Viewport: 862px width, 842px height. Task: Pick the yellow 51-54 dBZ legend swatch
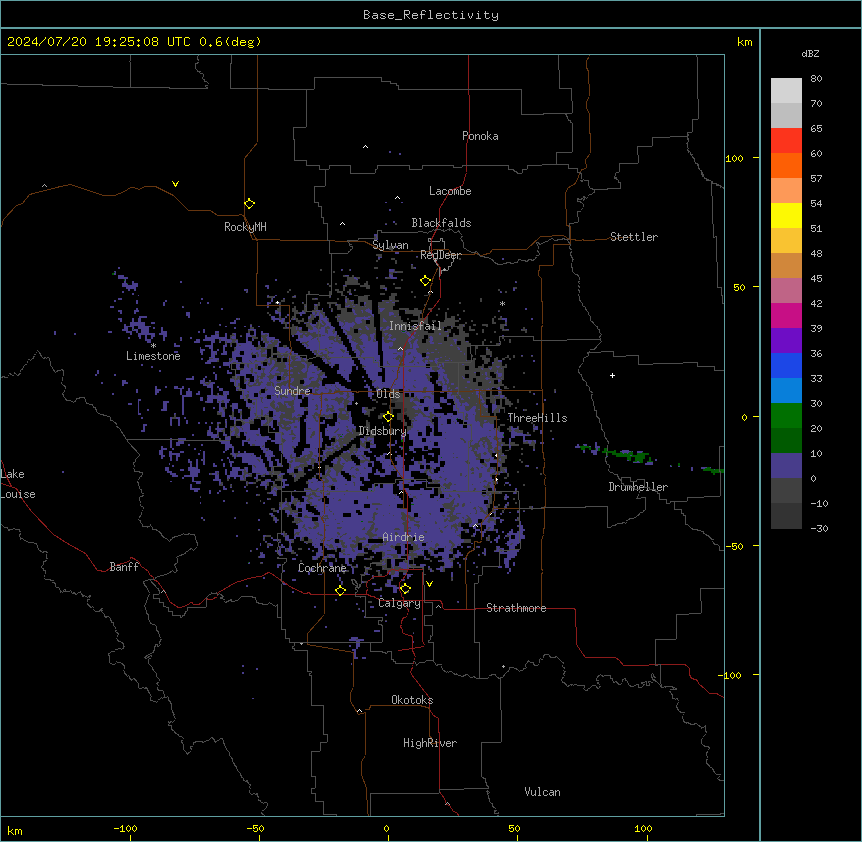coord(786,215)
